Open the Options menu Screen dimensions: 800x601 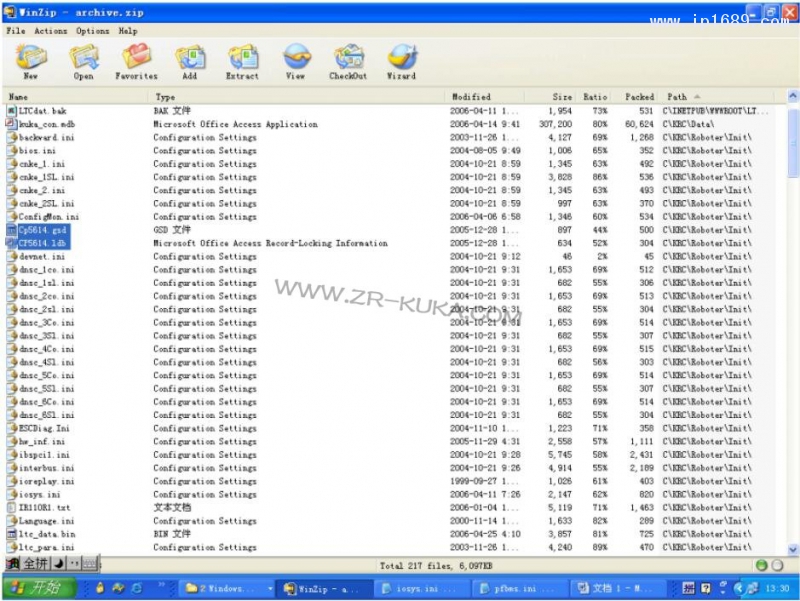point(93,31)
